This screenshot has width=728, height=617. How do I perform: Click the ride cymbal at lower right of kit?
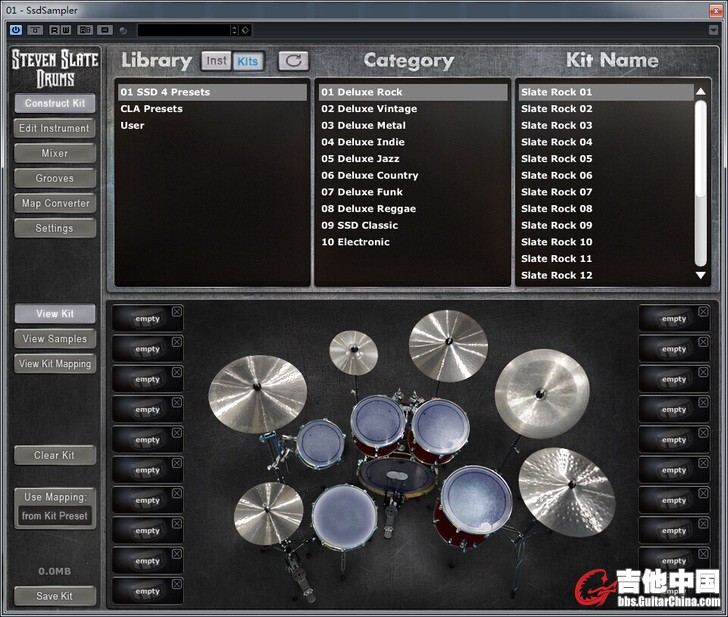[566, 492]
